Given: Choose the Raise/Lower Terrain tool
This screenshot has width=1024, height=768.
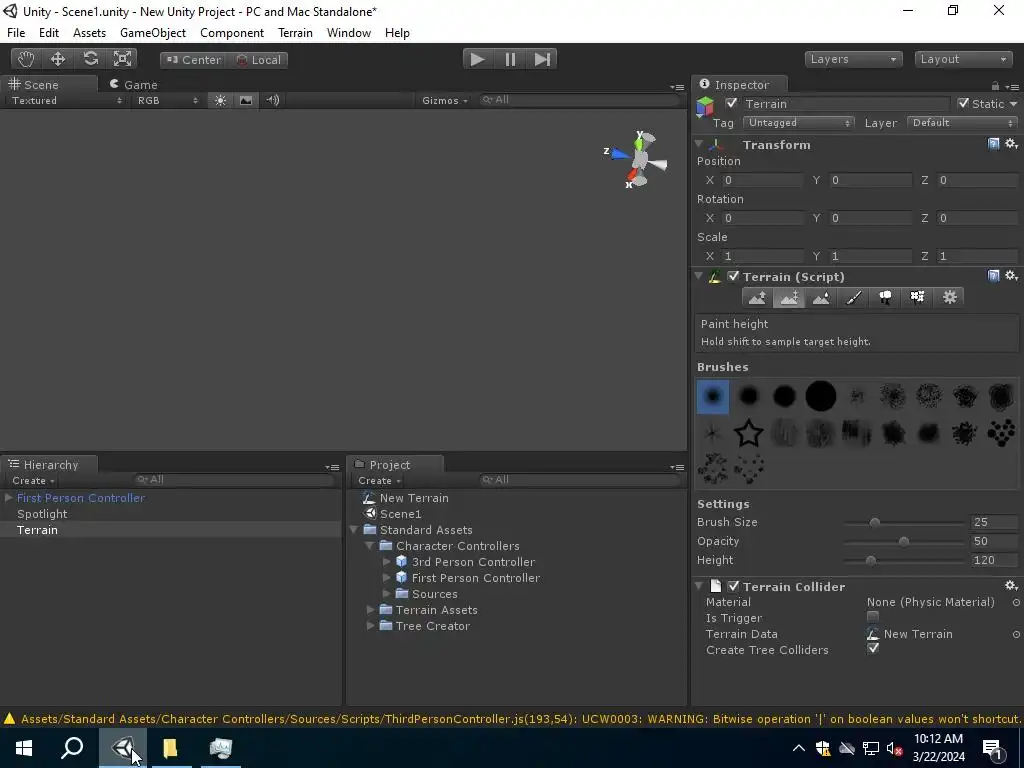Looking at the screenshot, I should pos(757,298).
